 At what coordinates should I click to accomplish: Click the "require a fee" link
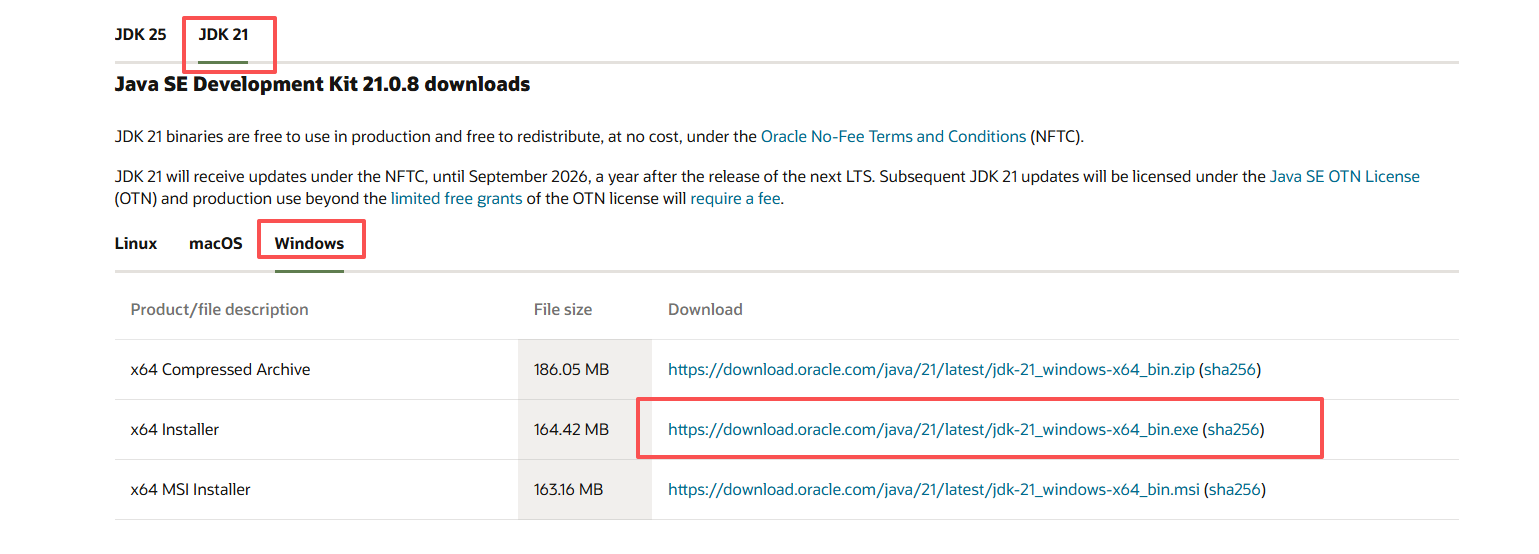tap(735, 198)
